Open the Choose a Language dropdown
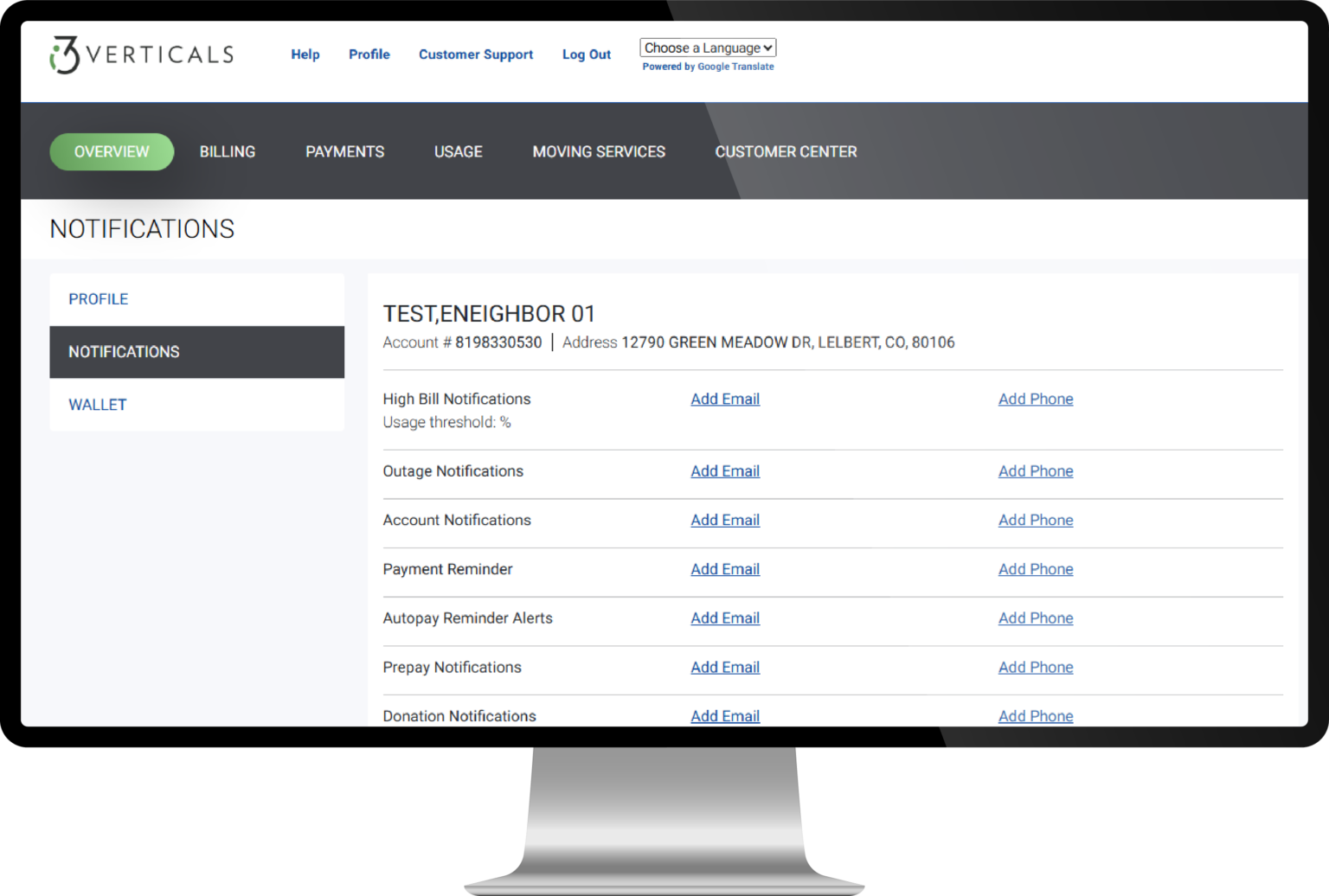The width and height of the screenshot is (1329, 896). (707, 48)
